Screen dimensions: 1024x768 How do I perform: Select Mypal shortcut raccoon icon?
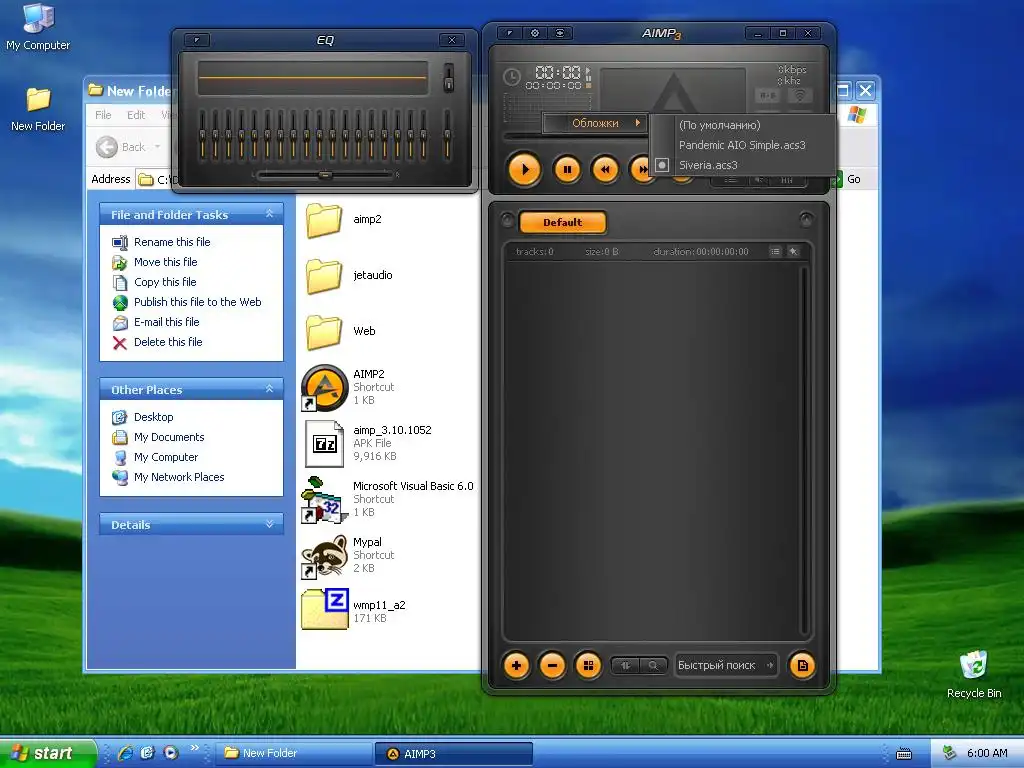coord(323,556)
